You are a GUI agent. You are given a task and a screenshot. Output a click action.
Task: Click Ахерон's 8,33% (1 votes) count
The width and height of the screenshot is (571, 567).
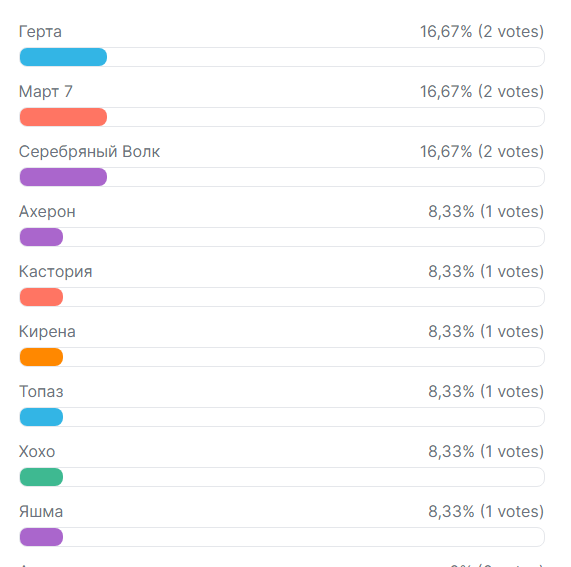486,212
